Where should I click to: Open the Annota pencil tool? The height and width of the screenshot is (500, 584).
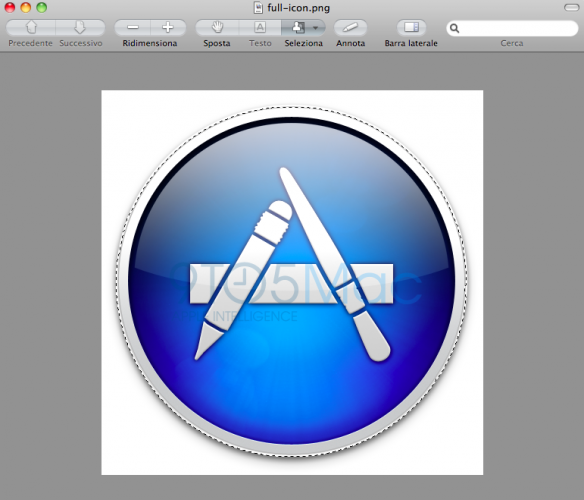pos(350,28)
